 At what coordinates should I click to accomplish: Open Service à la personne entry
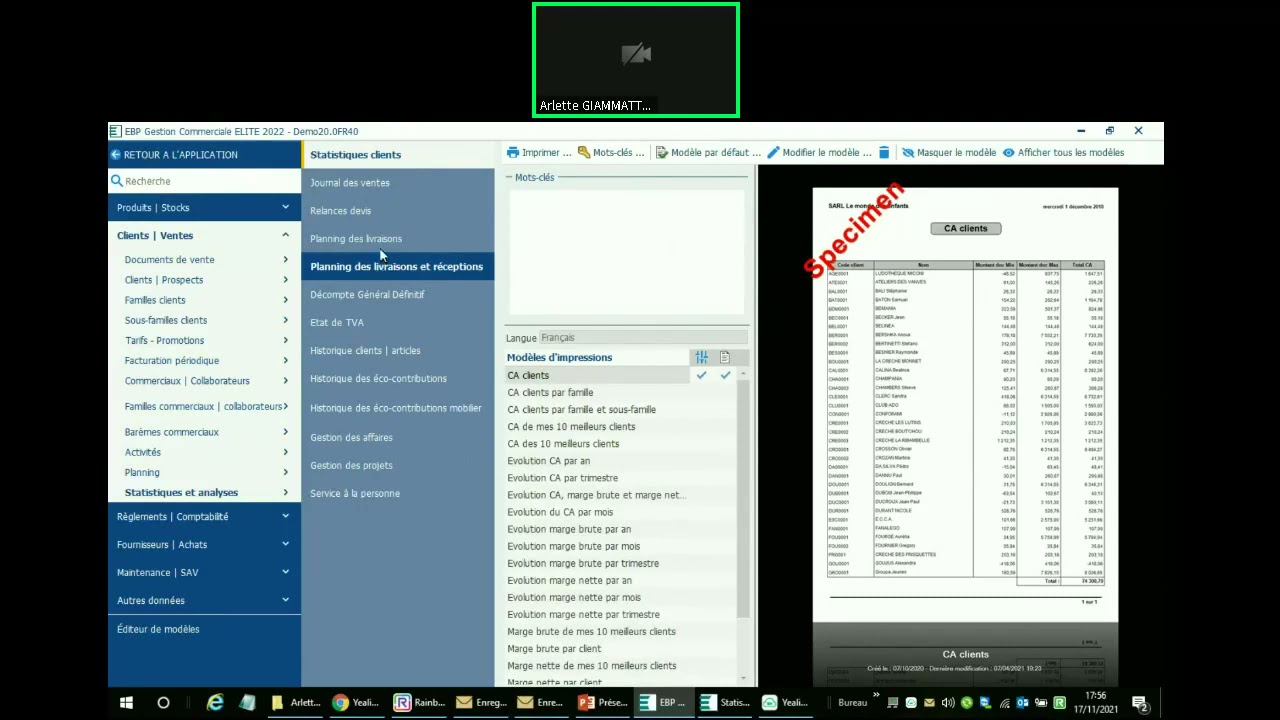pyautogui.click(x=355, y=494)
